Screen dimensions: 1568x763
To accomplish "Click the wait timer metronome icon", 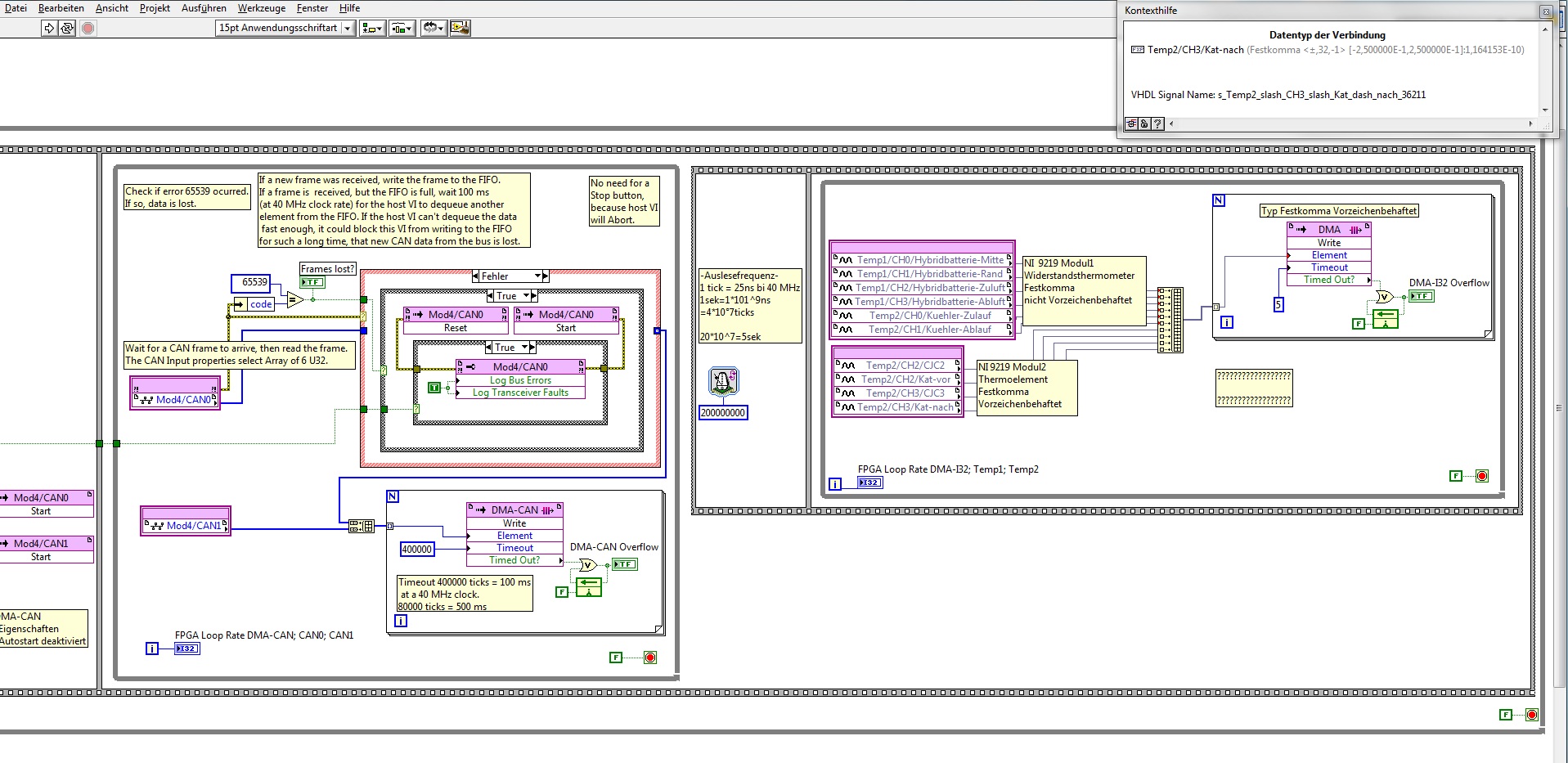I will 723,381.
